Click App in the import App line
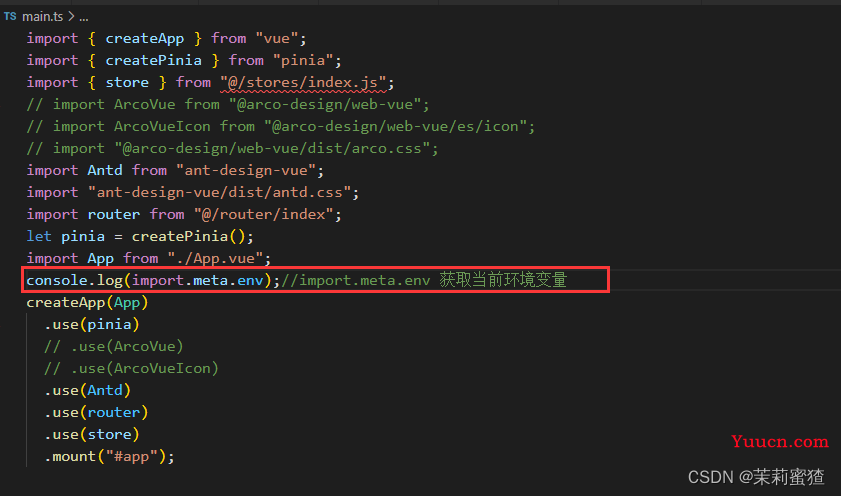Viewport: 841px width, 496px height. click(101, 258)
